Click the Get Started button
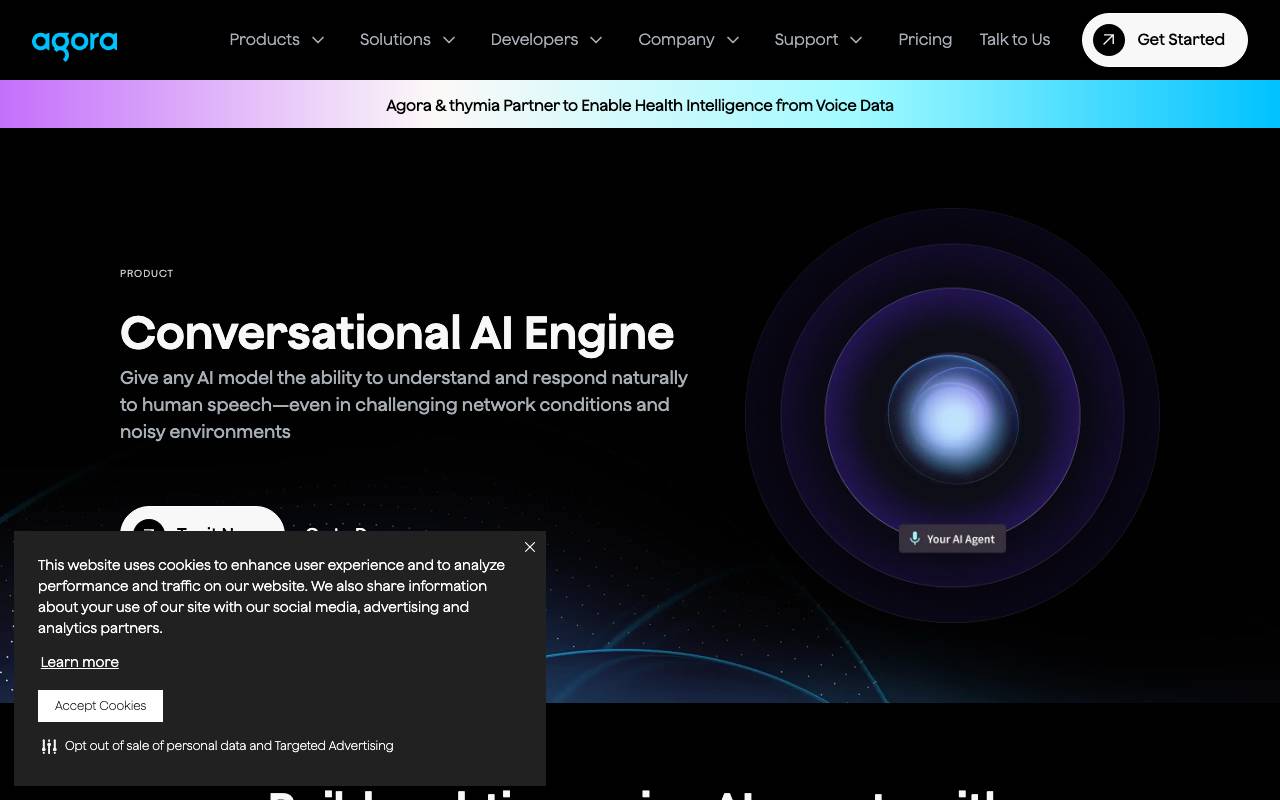 pos(1165,40)
